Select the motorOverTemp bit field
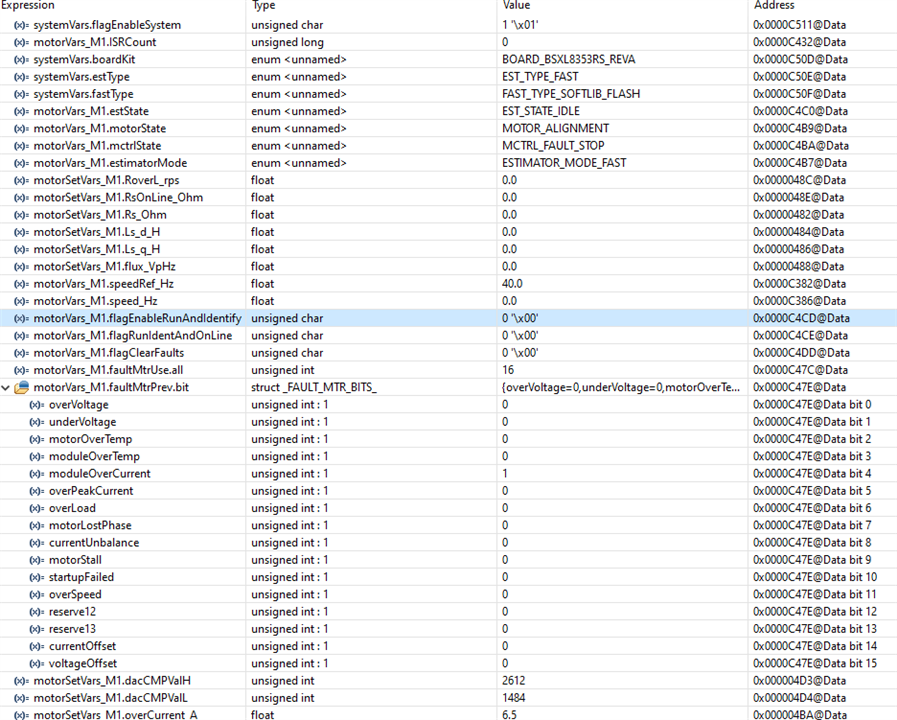Viewport: 897px width, 720px height. [90, 439]
